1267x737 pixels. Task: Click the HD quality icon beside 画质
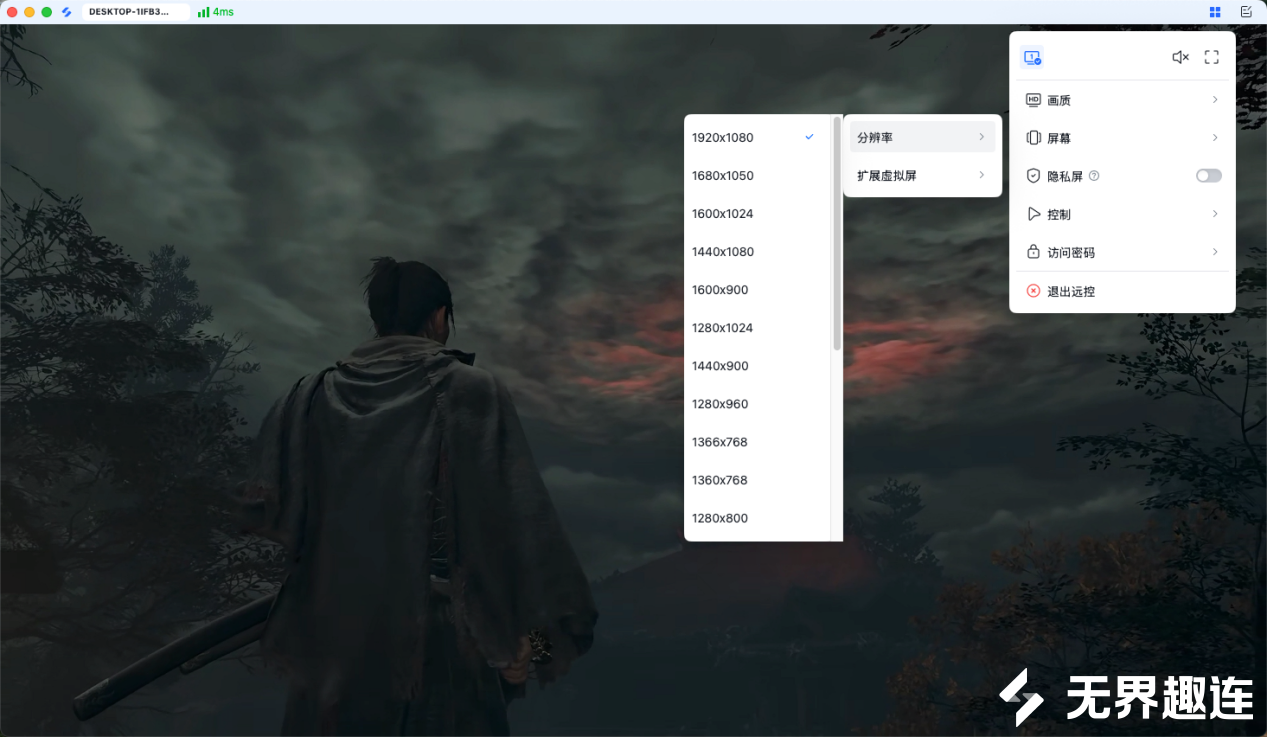pyautogui.click(x=1034, y=100)
